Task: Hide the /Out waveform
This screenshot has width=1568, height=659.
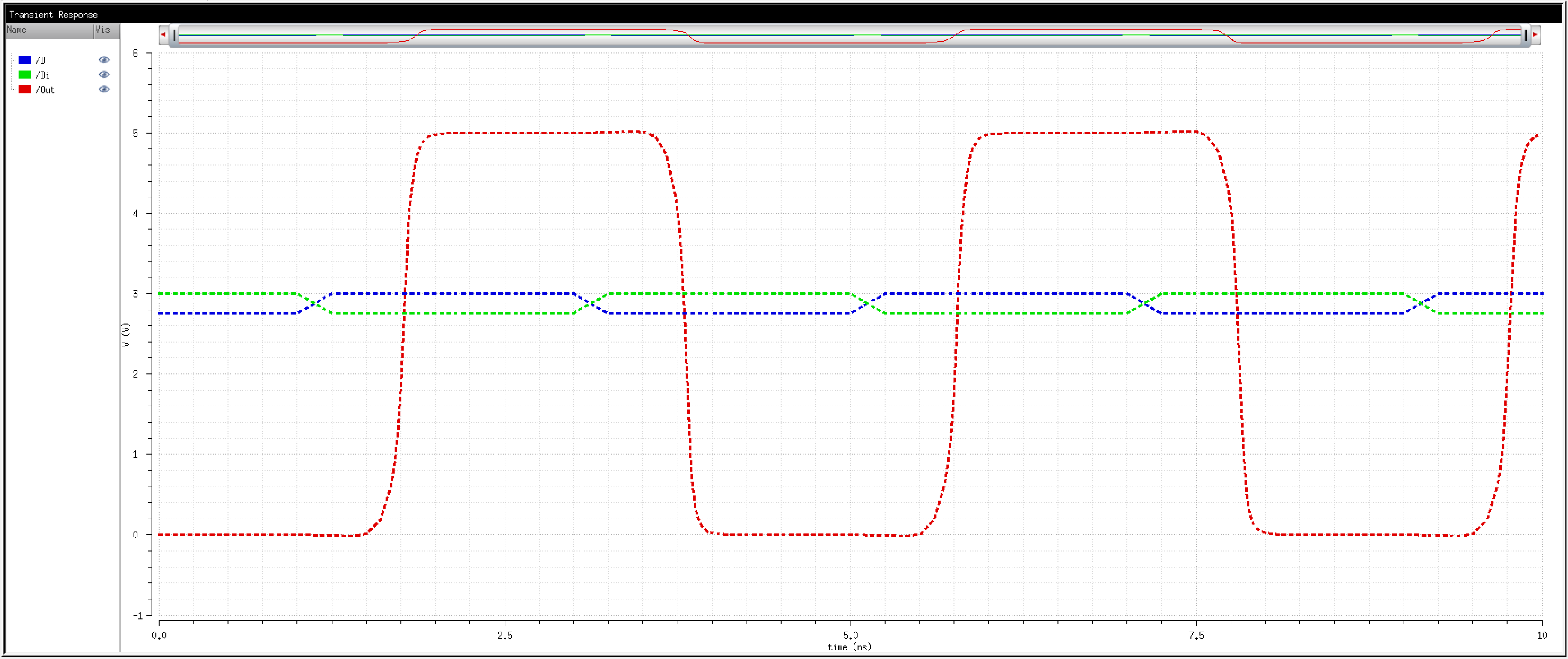Action: [104, 89]
